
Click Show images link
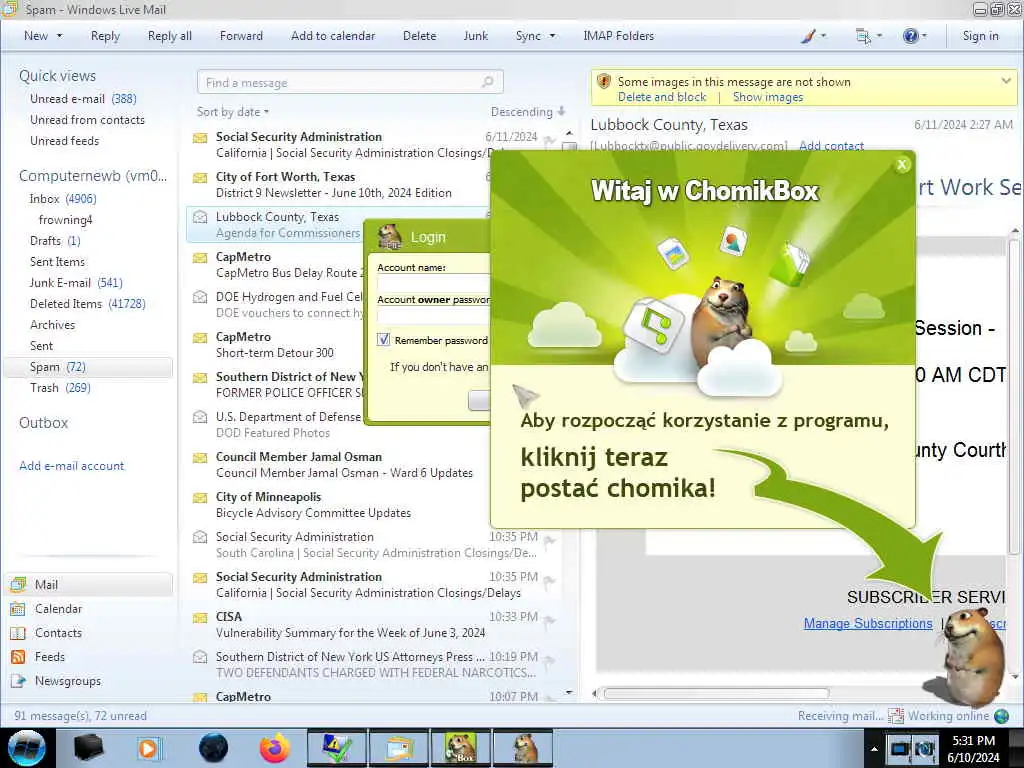point(768,97)
